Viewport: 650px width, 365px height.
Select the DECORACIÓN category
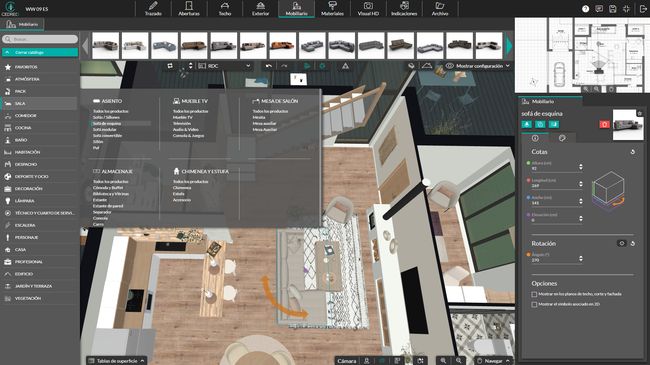(x=39, y=189)
